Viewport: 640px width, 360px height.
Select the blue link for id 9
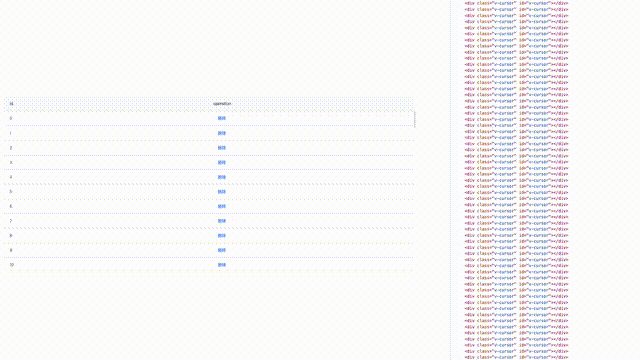click(222, 250)
